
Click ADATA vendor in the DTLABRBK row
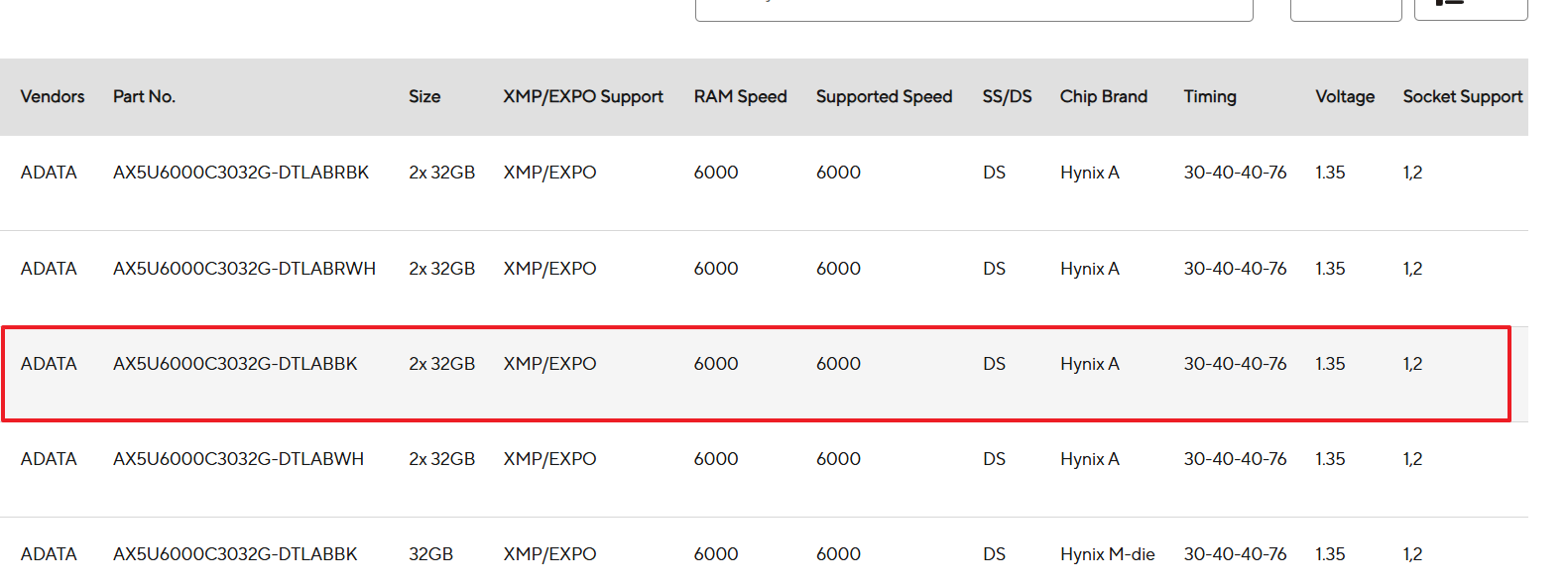49,173
